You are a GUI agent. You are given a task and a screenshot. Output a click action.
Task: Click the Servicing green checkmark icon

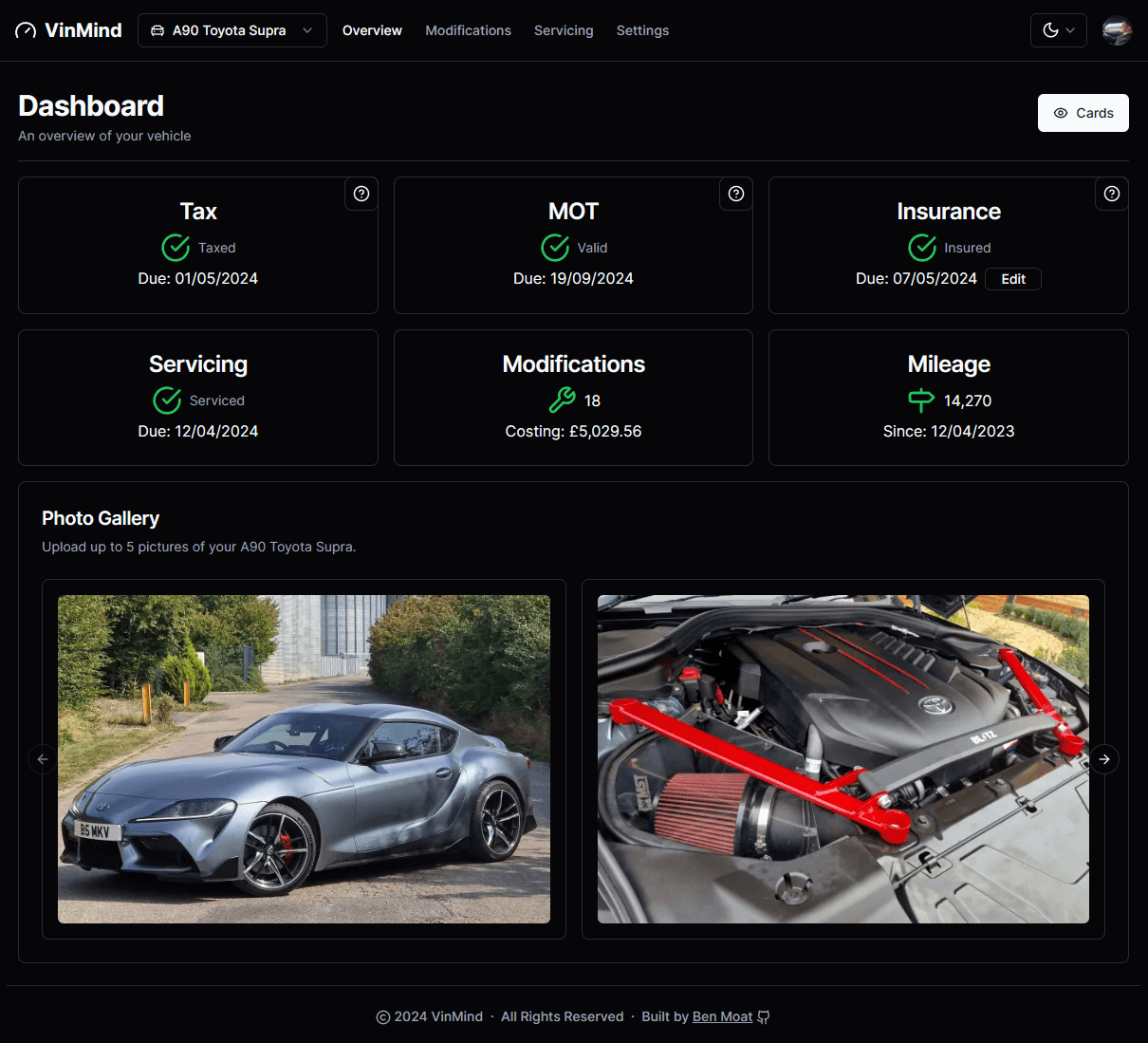[167, 400]
